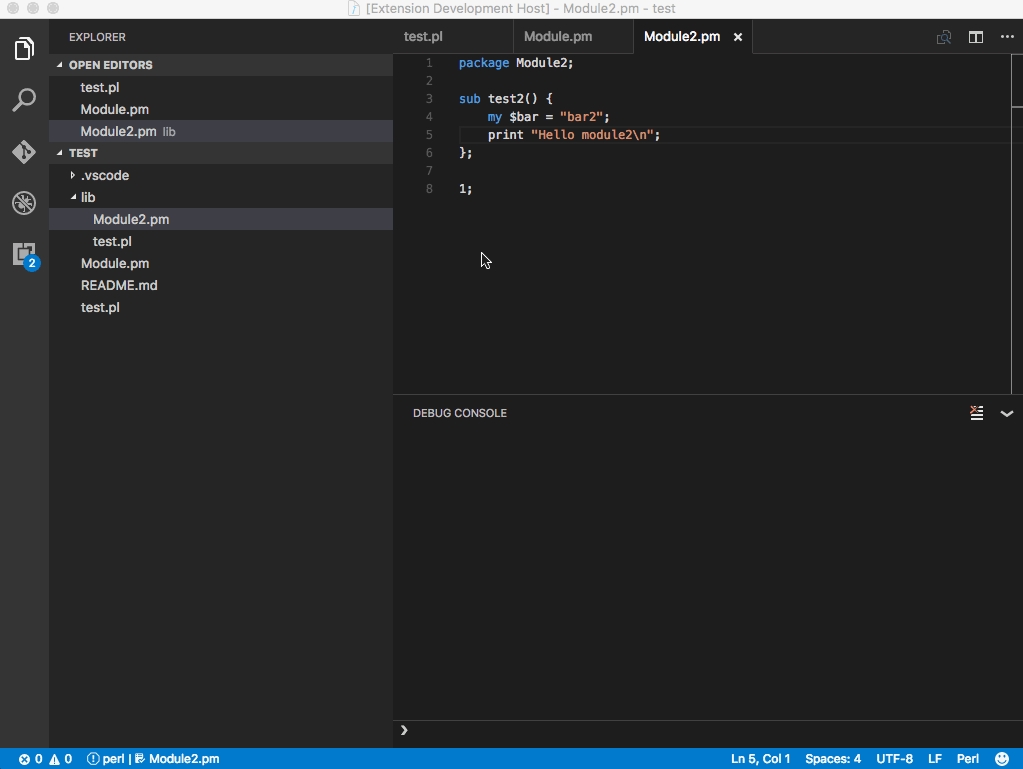Image resolution: width=1023 pixels, height=769 pixels.
Task: Collapse the Open Editors section
Action: (x=110, y=65)
